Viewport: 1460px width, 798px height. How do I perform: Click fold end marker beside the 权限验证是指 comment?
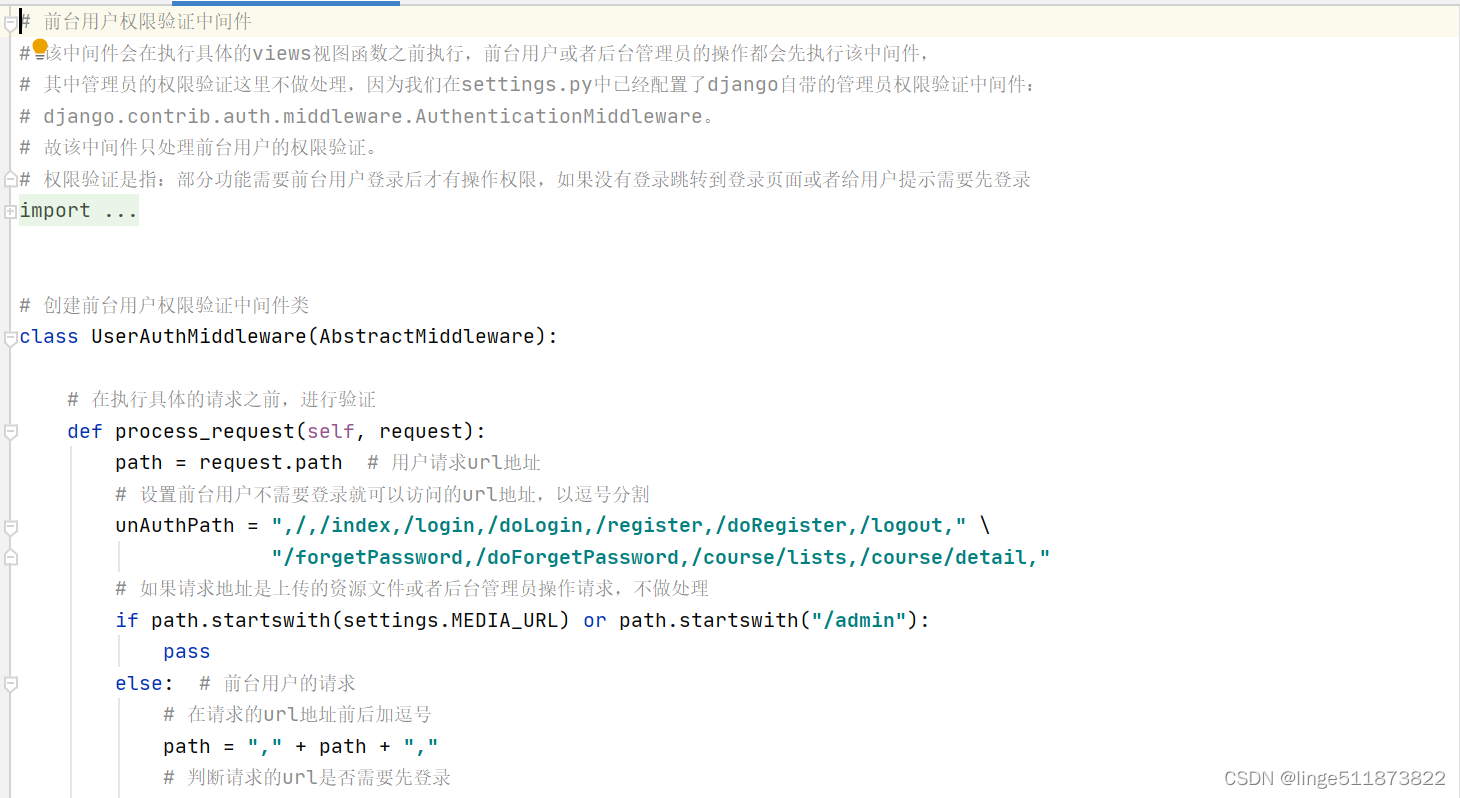[x=10, y=179]
